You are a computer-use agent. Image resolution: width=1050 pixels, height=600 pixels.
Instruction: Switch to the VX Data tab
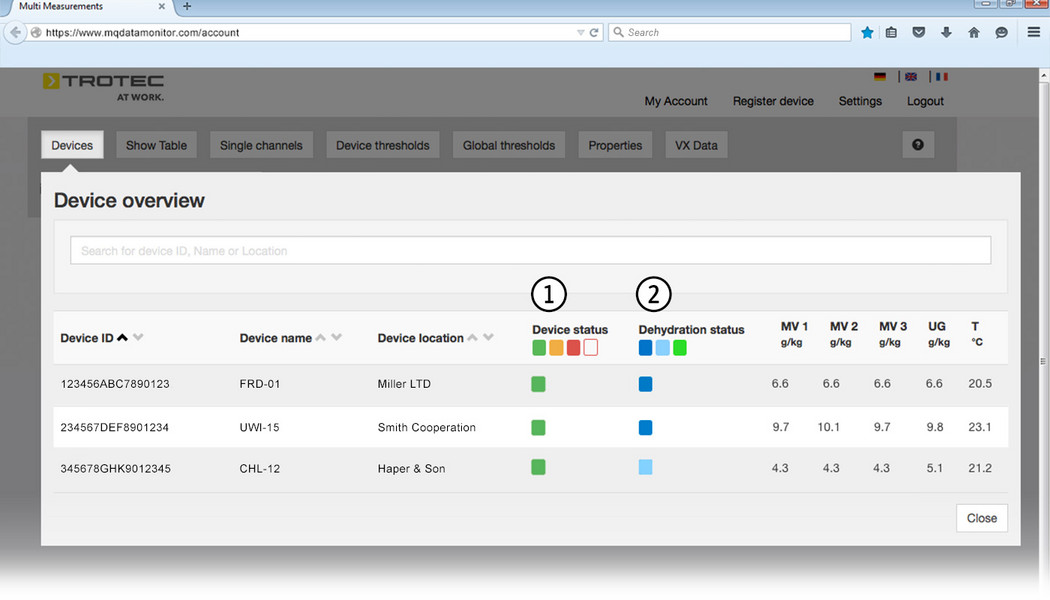[x=696, y=145]
